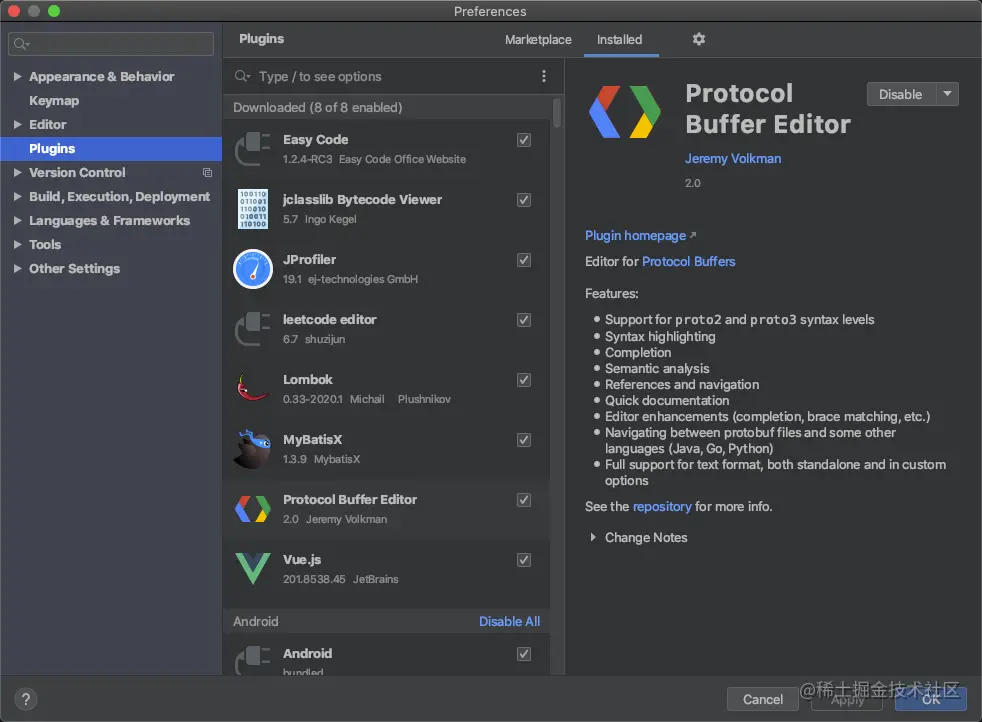Click the Cancel button
This screenshot has height=722, width=982.
[762, 699]
